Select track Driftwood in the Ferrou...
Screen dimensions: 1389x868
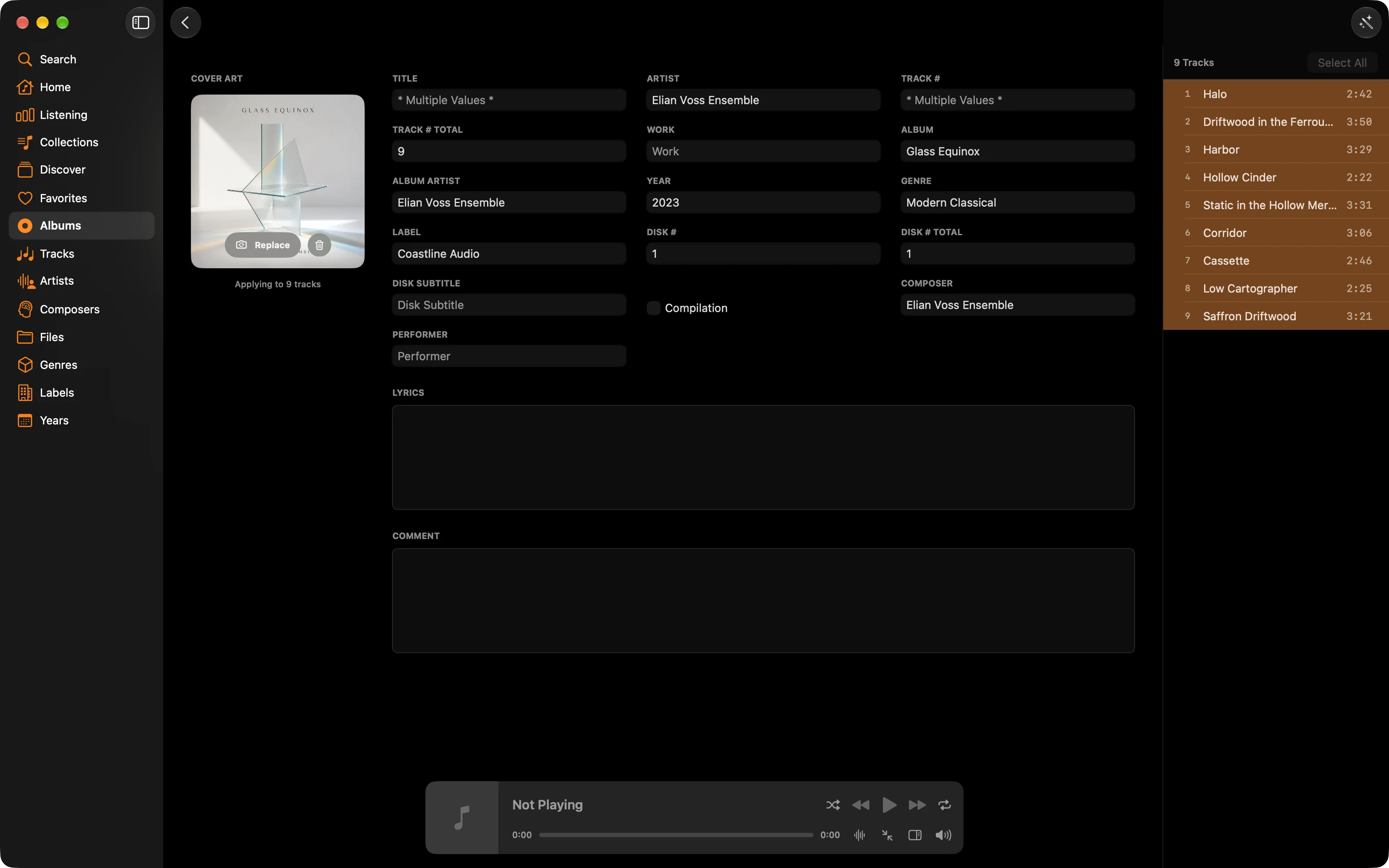1275,122
